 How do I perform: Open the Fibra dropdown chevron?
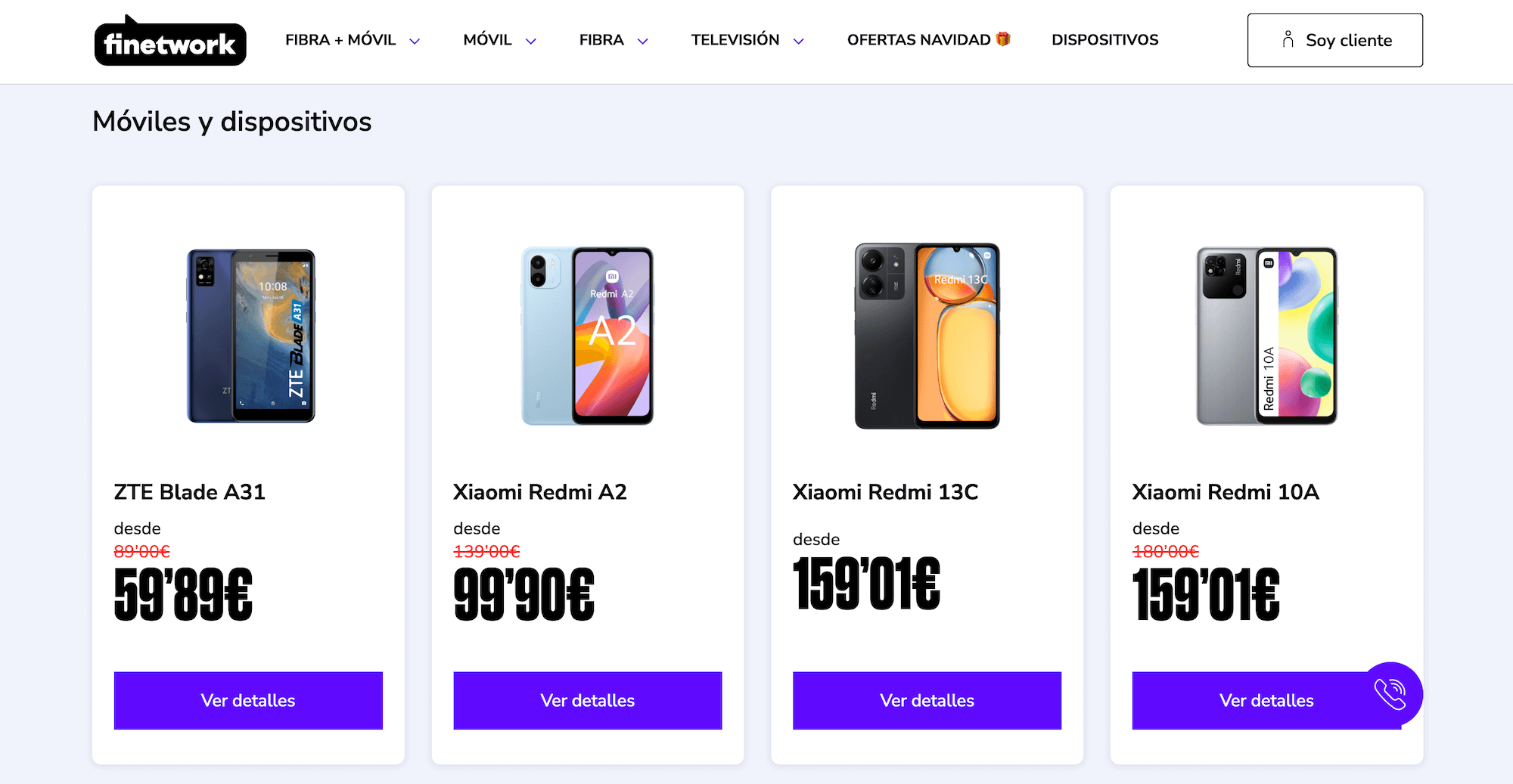(643, 42)
